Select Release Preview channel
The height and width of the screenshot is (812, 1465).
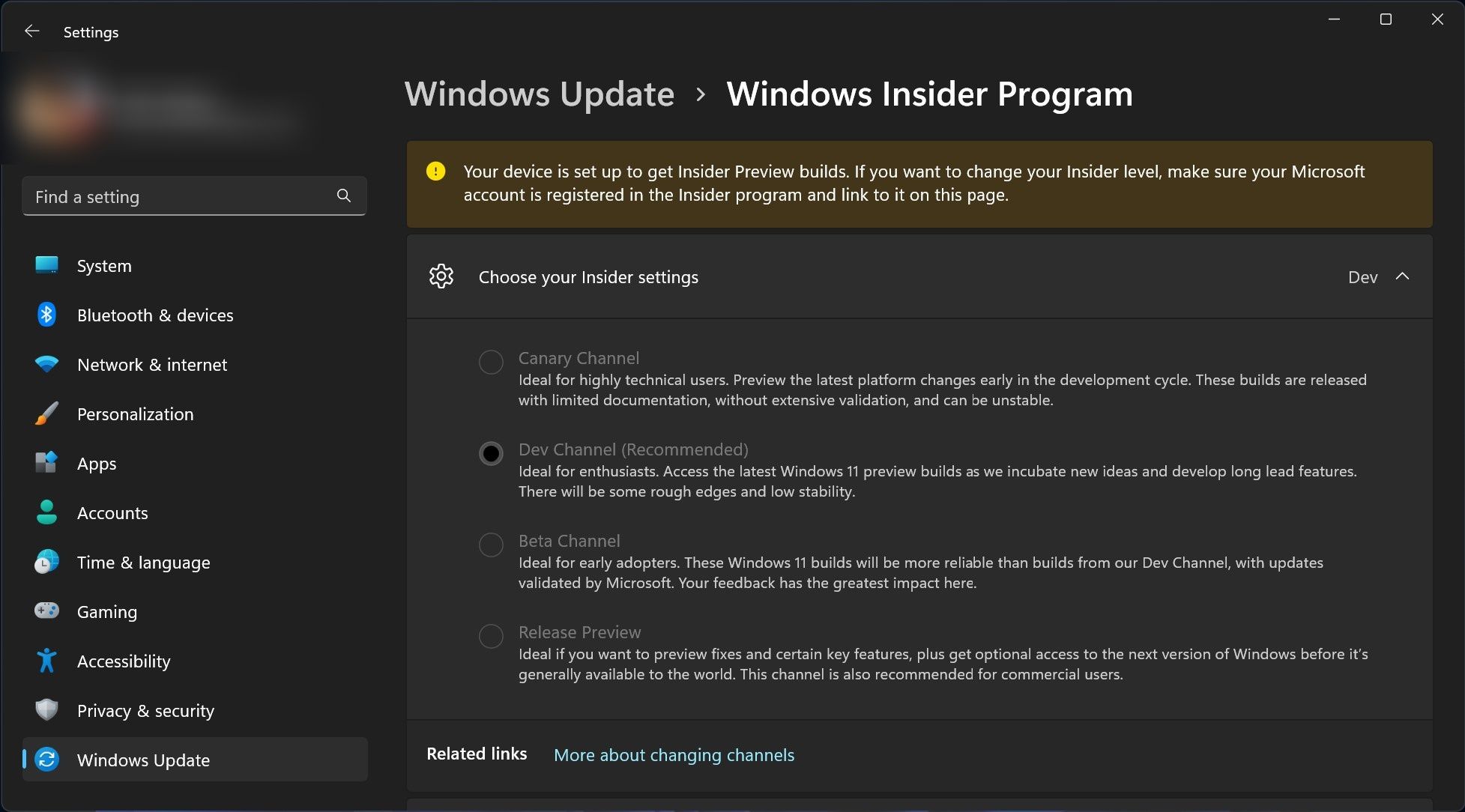[491, 636]
